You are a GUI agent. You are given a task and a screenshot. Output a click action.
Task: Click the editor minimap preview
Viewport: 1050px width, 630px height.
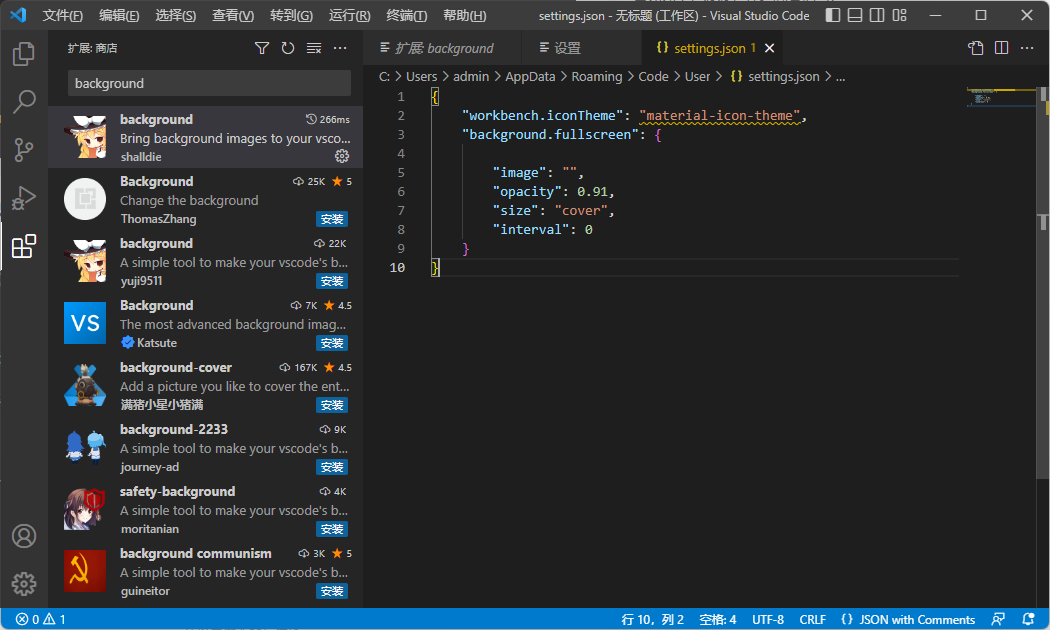[1000, 98]
